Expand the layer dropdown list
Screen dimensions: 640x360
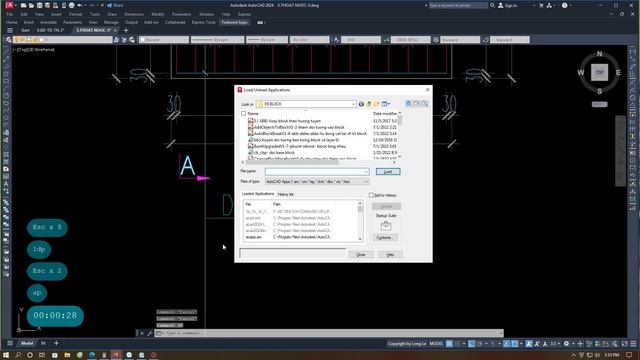click(x=63, y=40)
